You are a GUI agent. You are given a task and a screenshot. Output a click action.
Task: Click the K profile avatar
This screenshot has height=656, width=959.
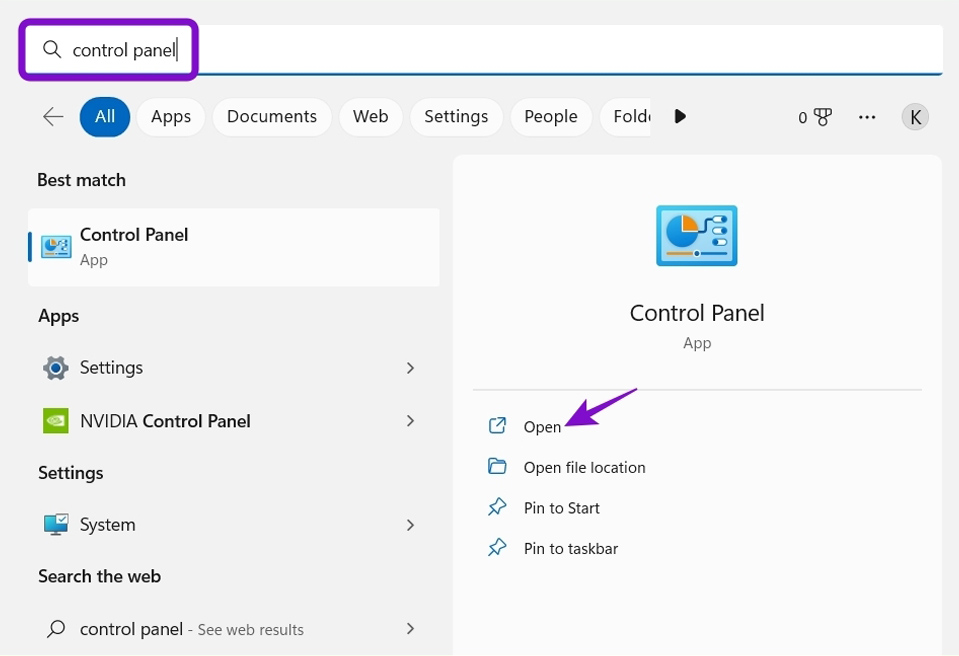click(915, 117)
